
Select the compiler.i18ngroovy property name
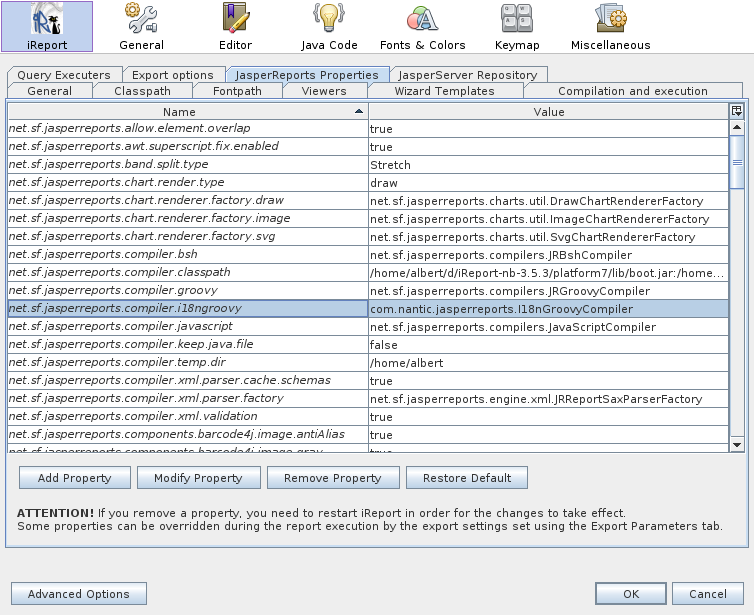click(x=188, y=308)
